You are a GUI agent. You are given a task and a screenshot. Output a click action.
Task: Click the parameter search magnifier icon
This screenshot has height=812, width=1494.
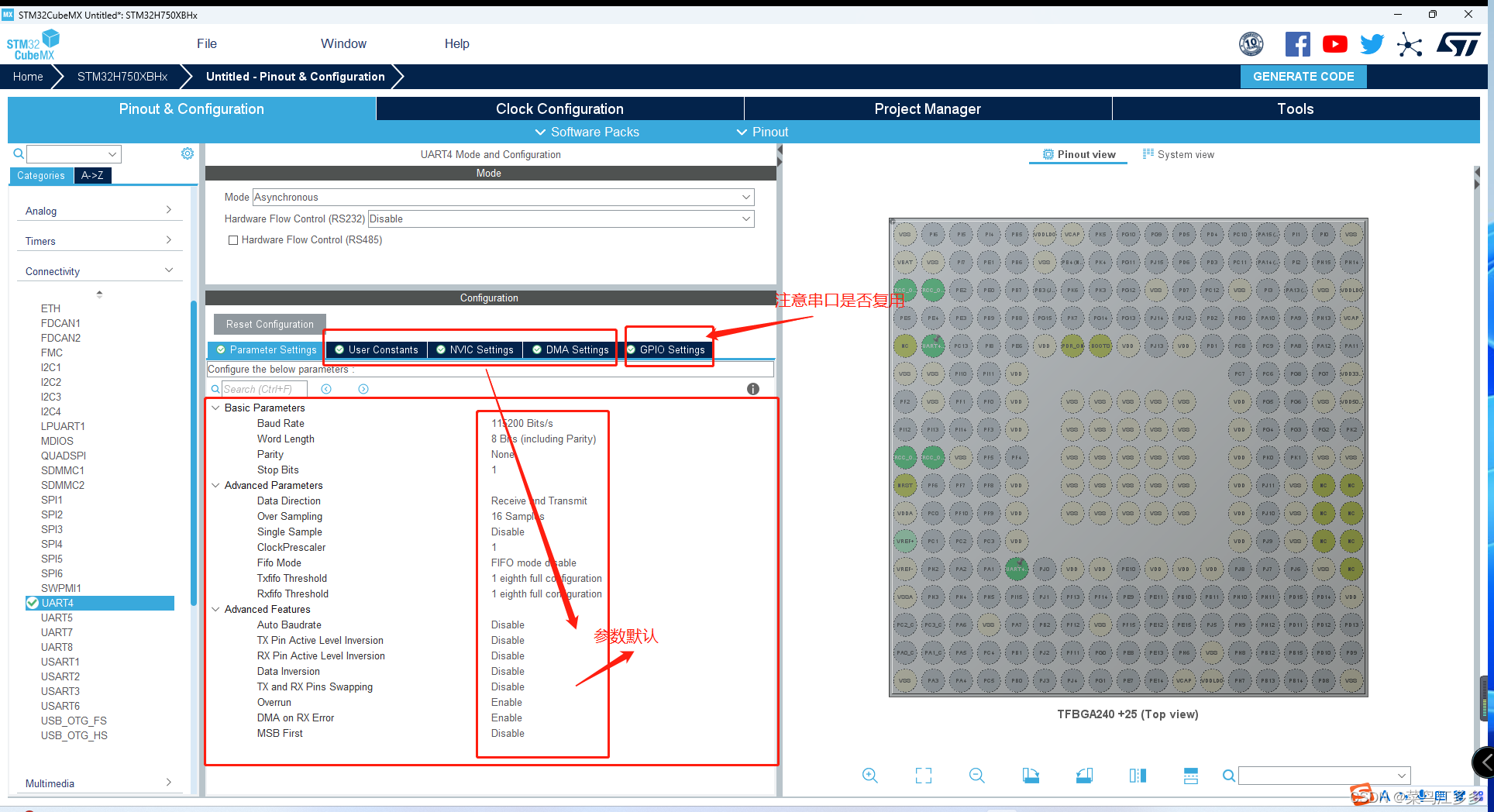coord(215,389)
